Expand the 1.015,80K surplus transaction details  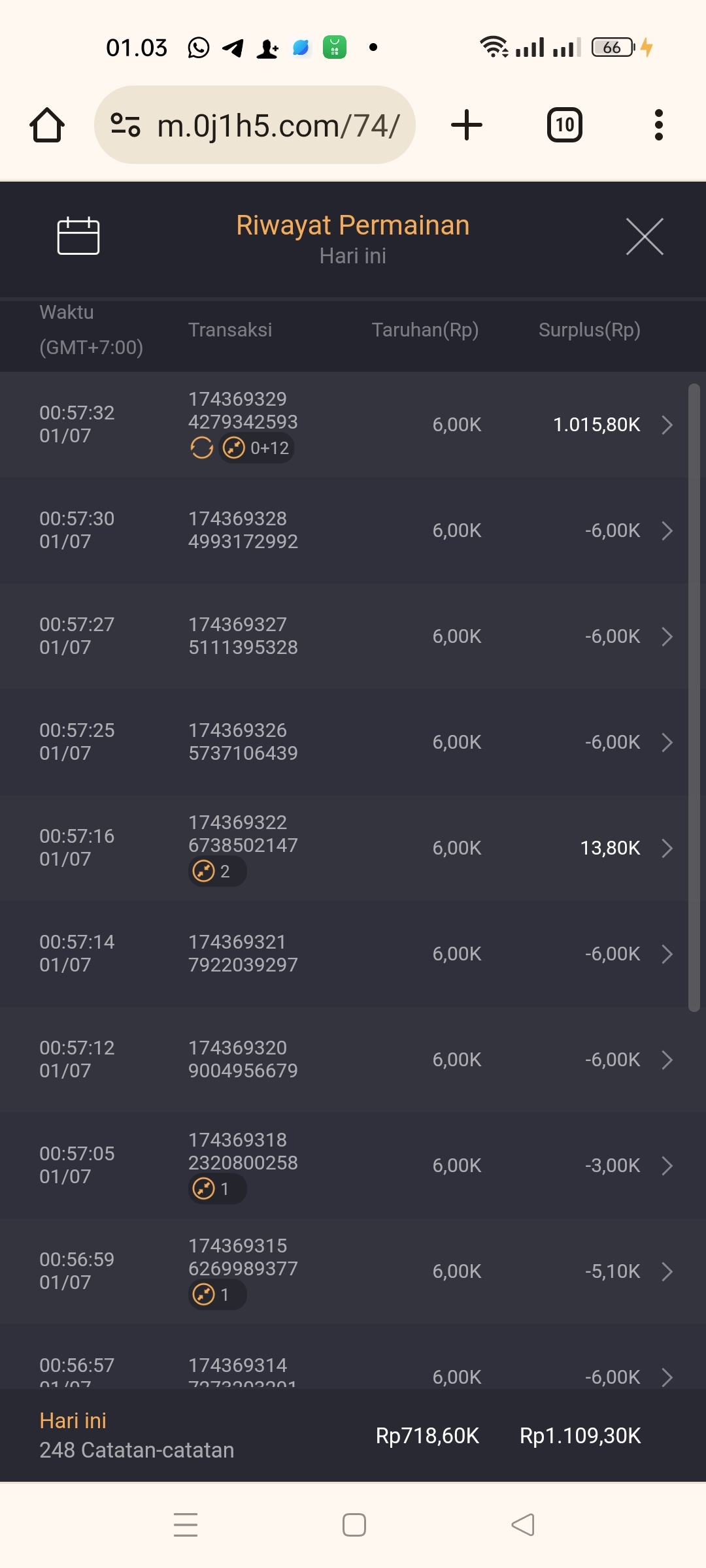pos(667,425)
